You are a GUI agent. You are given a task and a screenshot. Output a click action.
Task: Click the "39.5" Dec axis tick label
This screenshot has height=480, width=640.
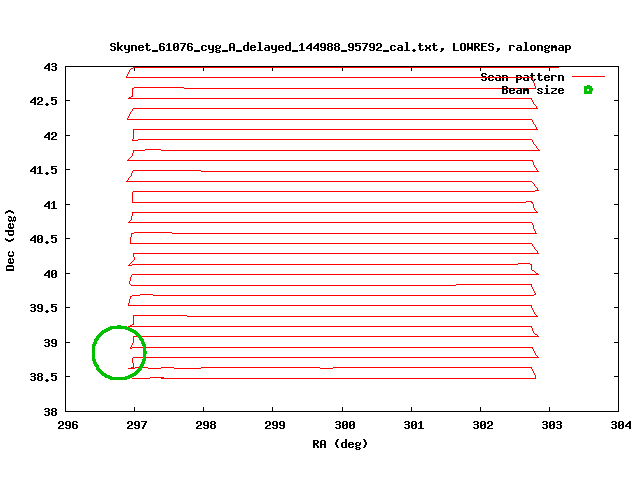pos(44,308)
